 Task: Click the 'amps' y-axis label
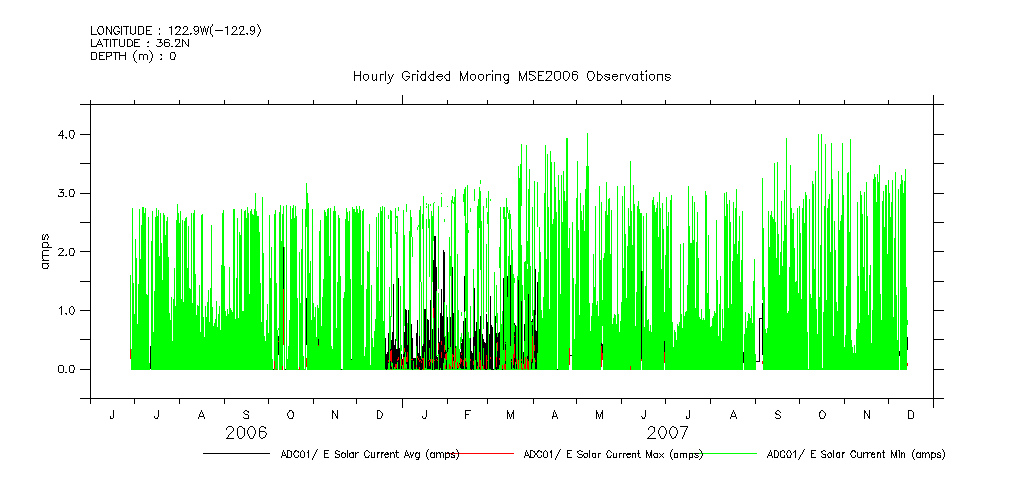(43, 250)
